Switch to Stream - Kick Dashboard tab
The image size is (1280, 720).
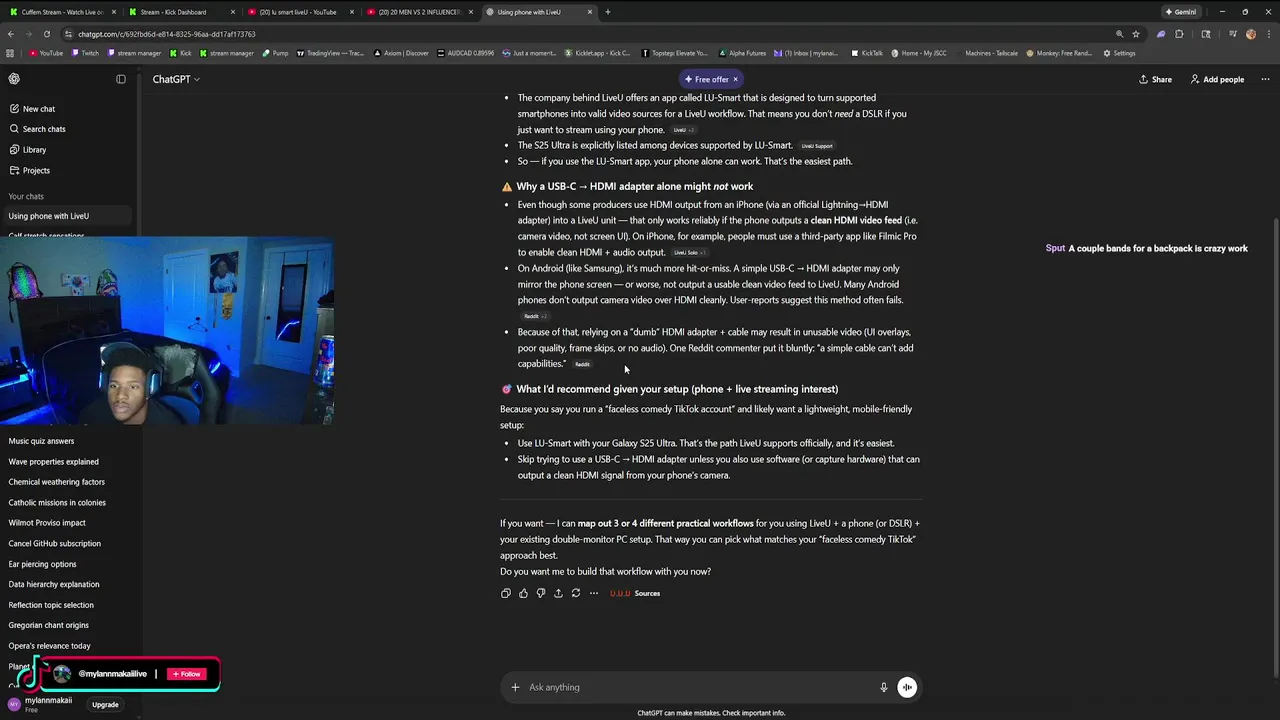point(181,12)
